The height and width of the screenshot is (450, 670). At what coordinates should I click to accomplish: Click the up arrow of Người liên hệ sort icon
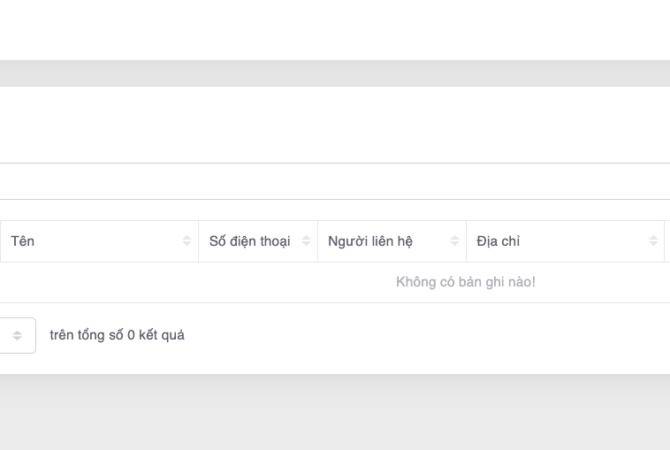454,239
